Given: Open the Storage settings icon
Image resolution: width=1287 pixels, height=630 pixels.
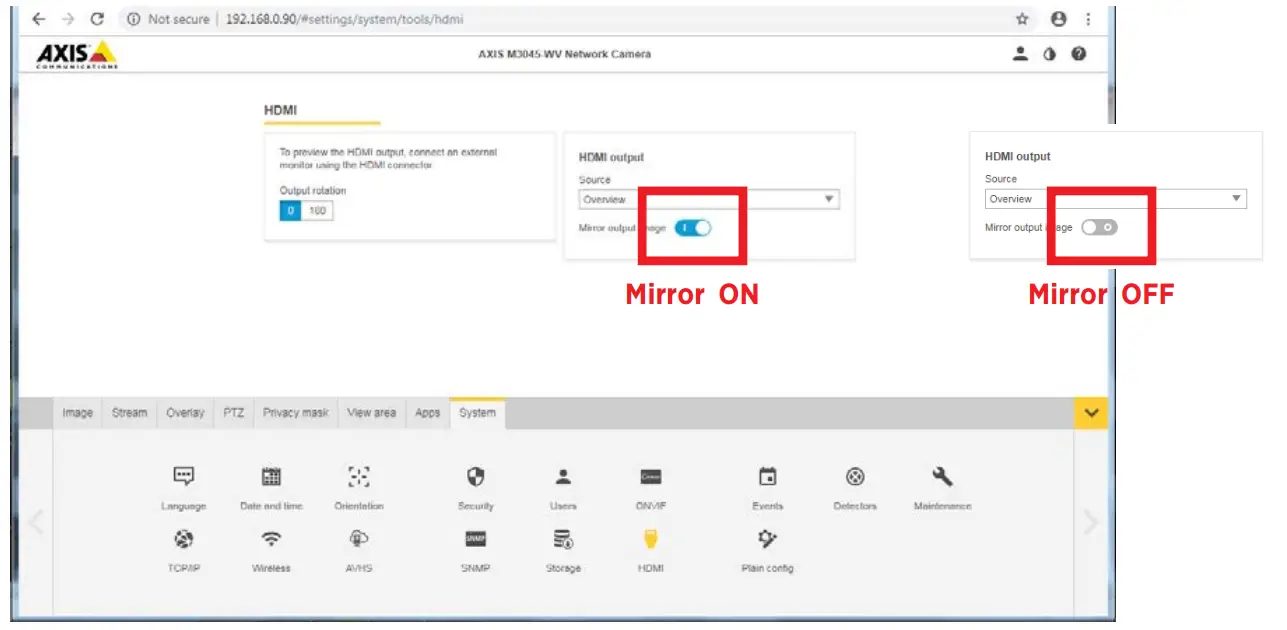Looking at the screenshot, I should tap(563, 539).
